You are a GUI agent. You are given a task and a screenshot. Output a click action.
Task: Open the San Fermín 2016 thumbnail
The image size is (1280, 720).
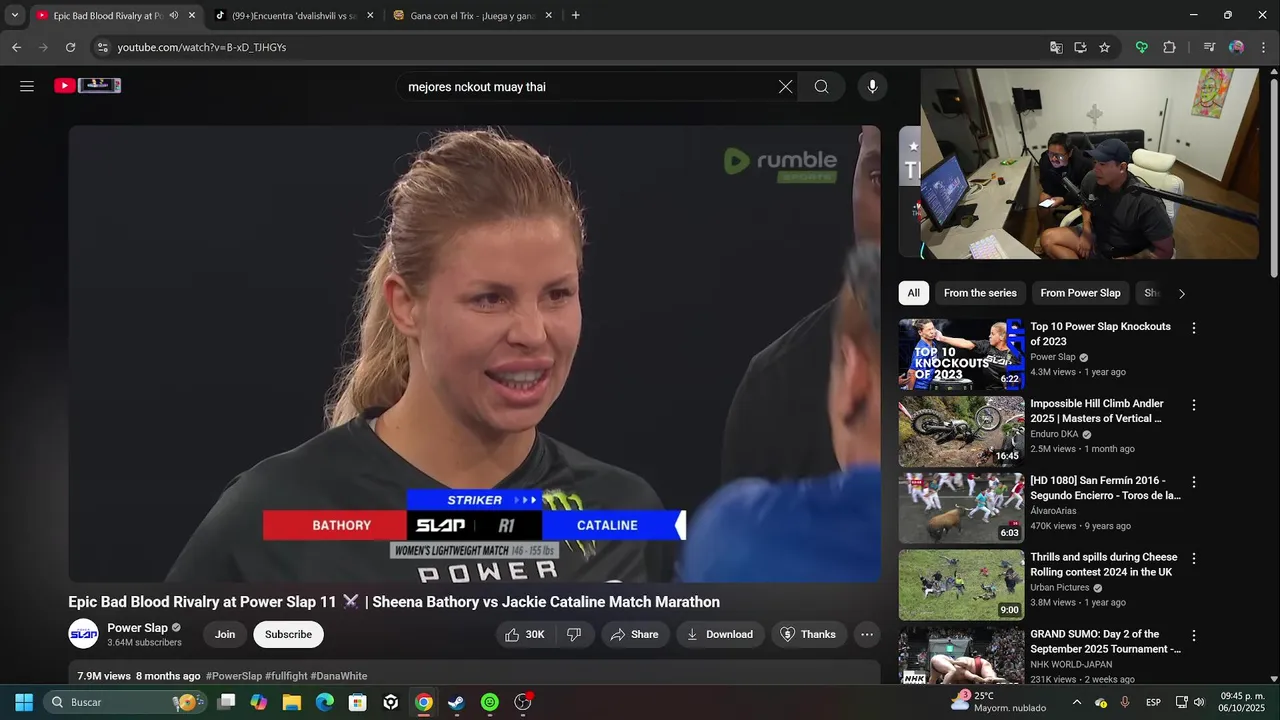[961, 508]
